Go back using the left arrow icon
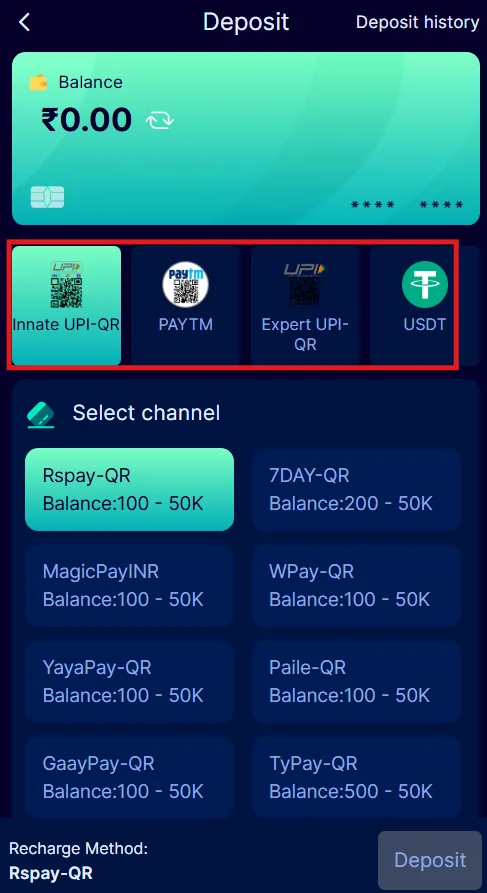Screen dimensions: 487x893 coord(24,23)
